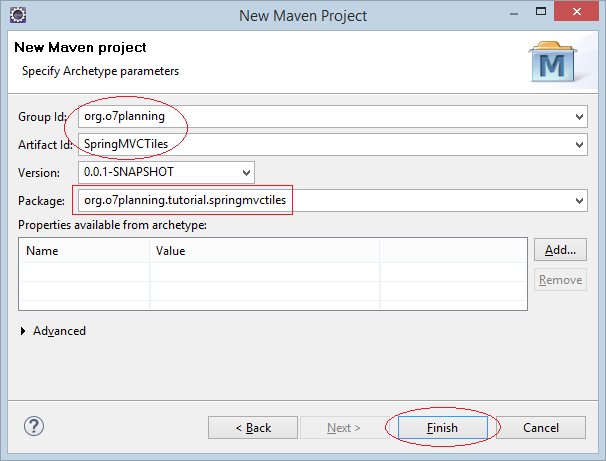
Task: Click the 'Properties available from archetype:' label
Action: click(x=112, y=225)
